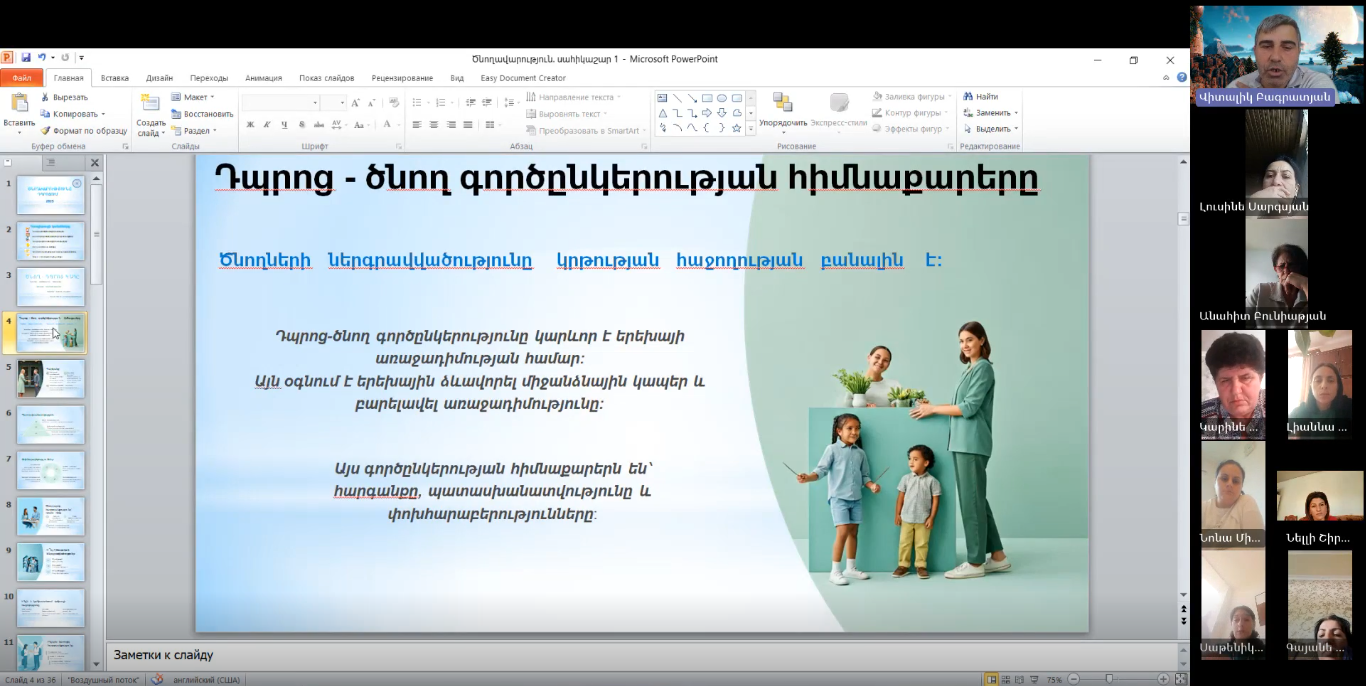Center text in paragraph group
Image resolution: width=1366 pixels, height=686 pixels.
tap(434, 125)
